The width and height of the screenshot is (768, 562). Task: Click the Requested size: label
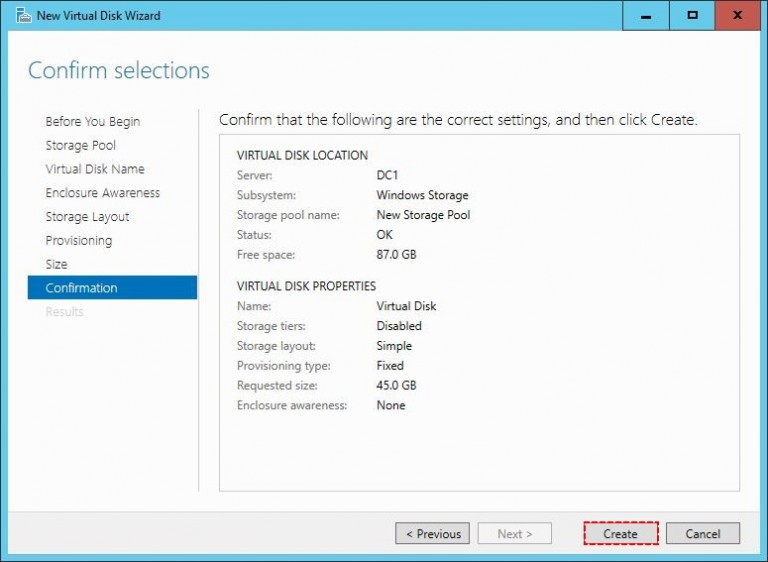click(x=277, y=386)
